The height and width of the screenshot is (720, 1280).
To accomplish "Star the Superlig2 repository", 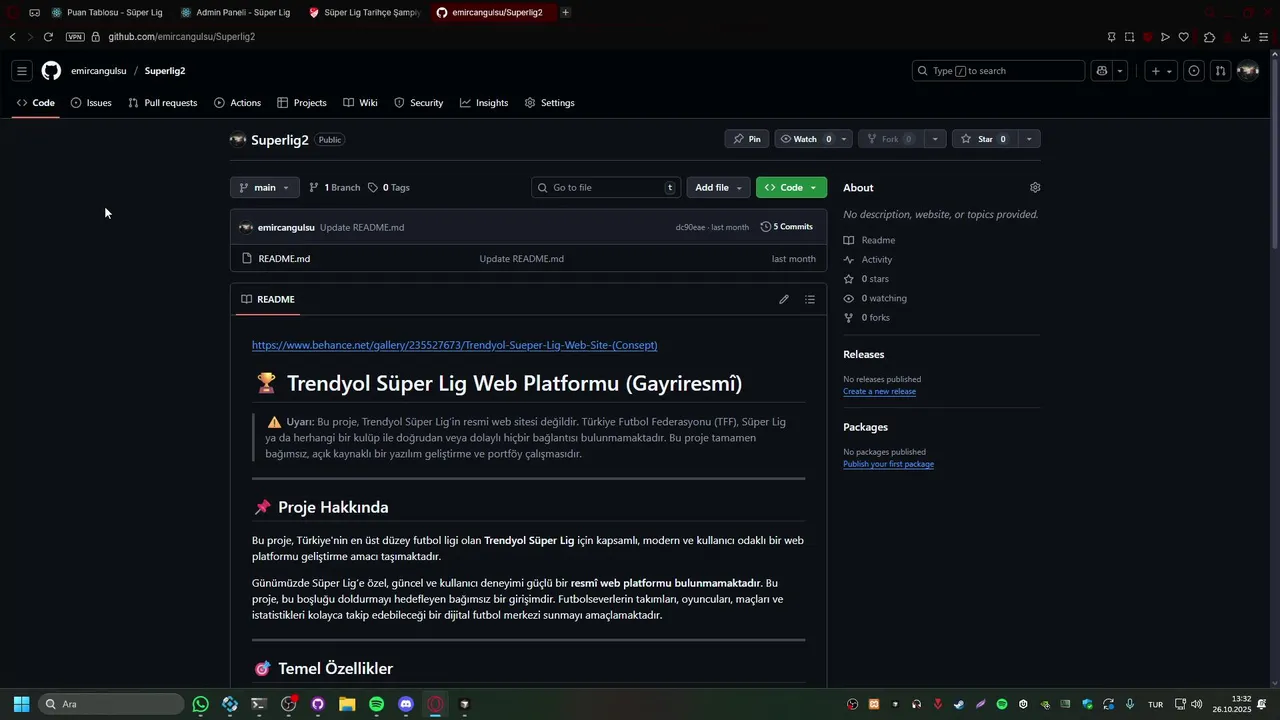I will 983,139.
